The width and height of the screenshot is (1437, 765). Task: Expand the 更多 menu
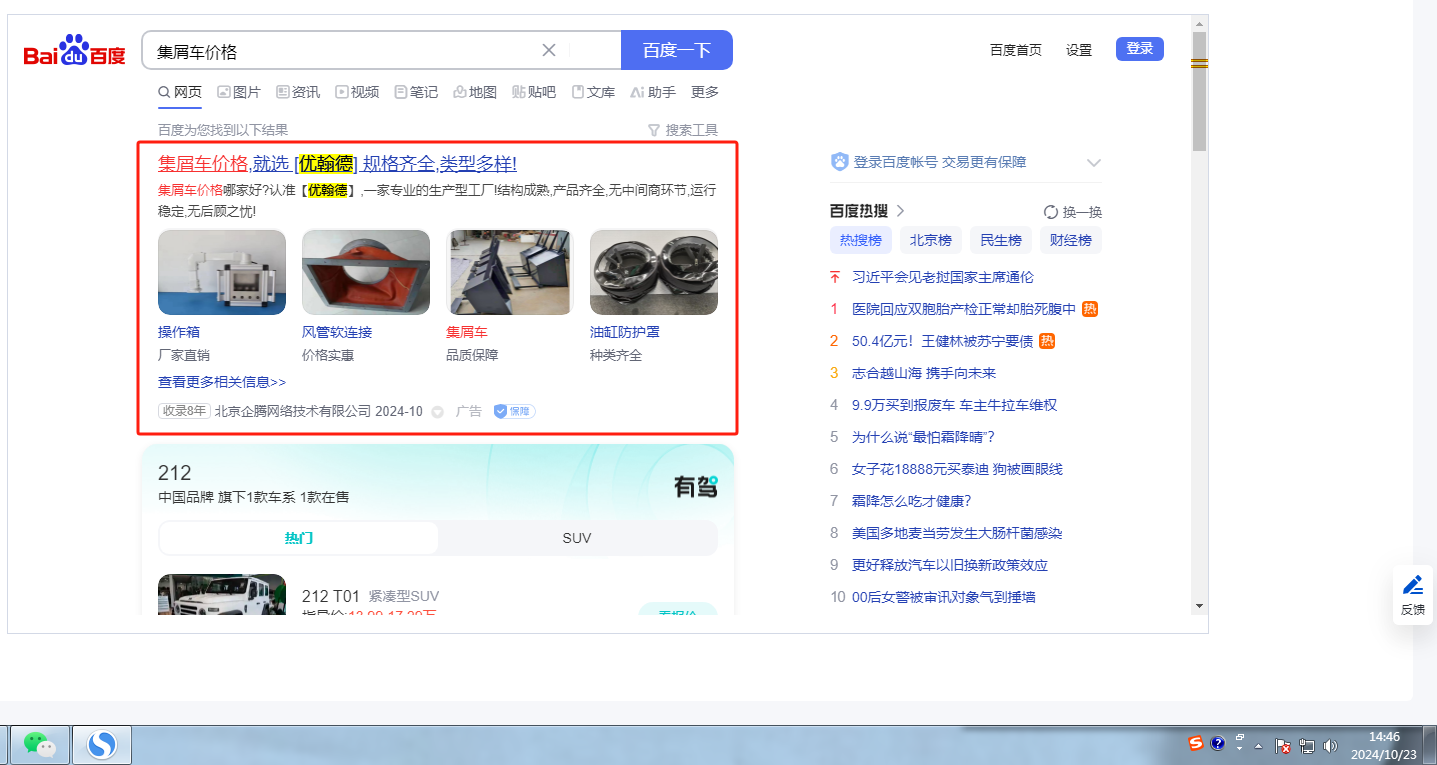click(705, 92)
